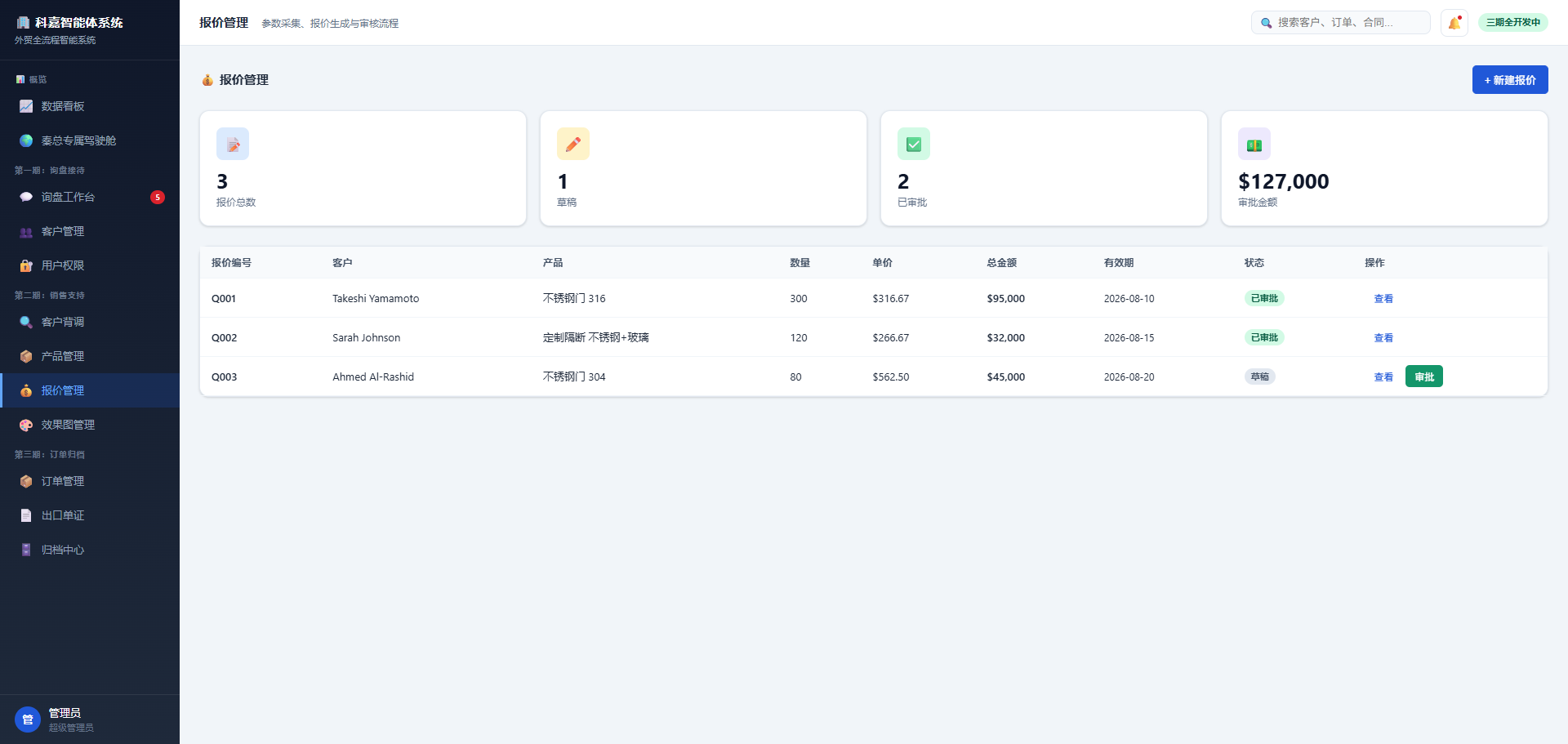This screenshot has width=1568, height=744.
Task: Click the 已审批 checkmark card icon
Action: pyautogui.click(x=914, y=144)
